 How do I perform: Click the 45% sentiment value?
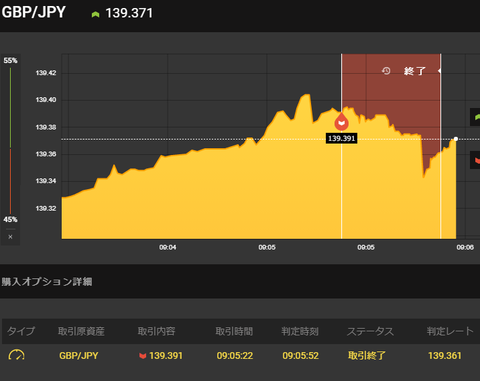click(x=10, y=219)
